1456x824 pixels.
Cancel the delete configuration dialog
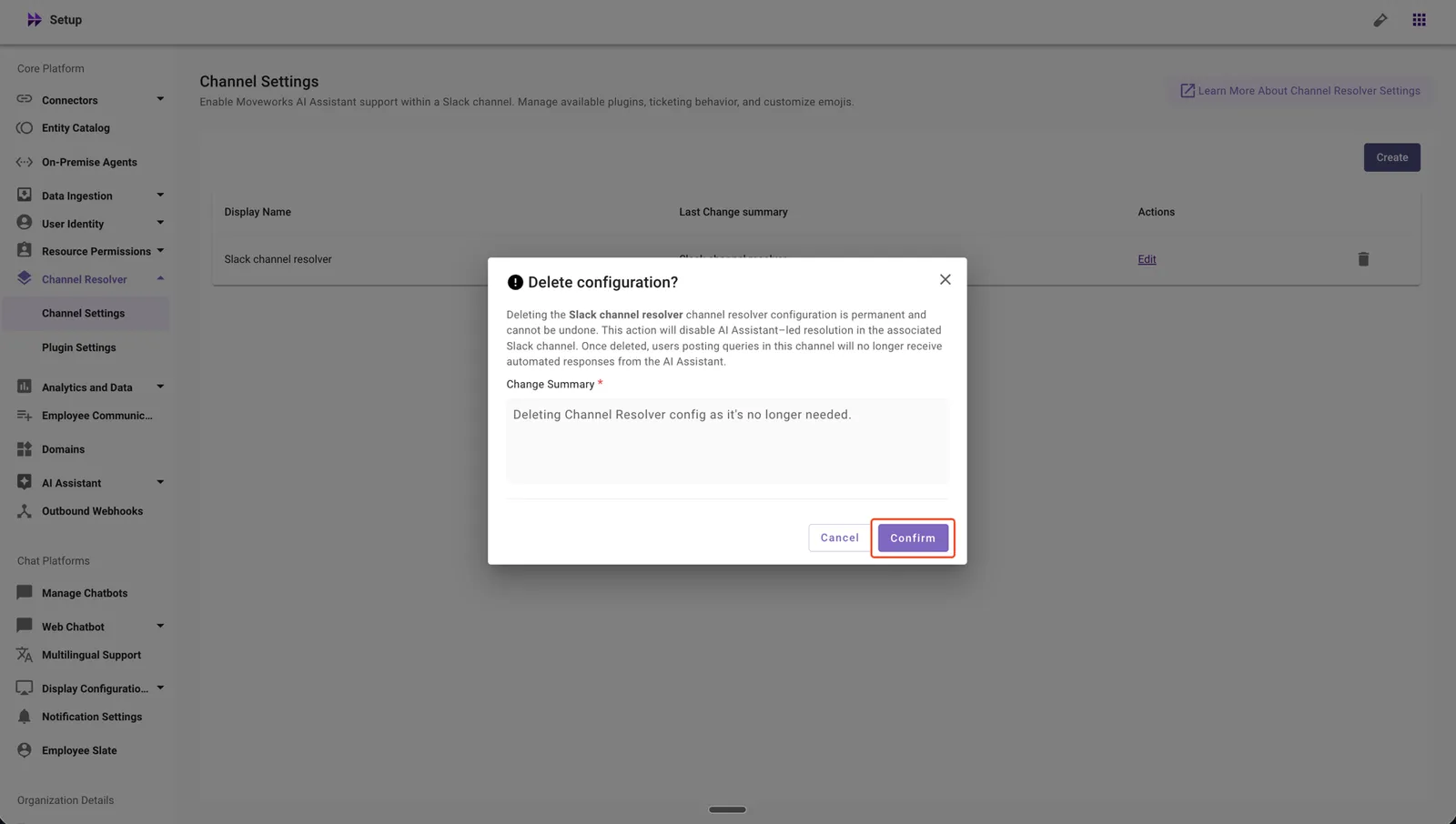pyautogui.click(x=839, y=538)
